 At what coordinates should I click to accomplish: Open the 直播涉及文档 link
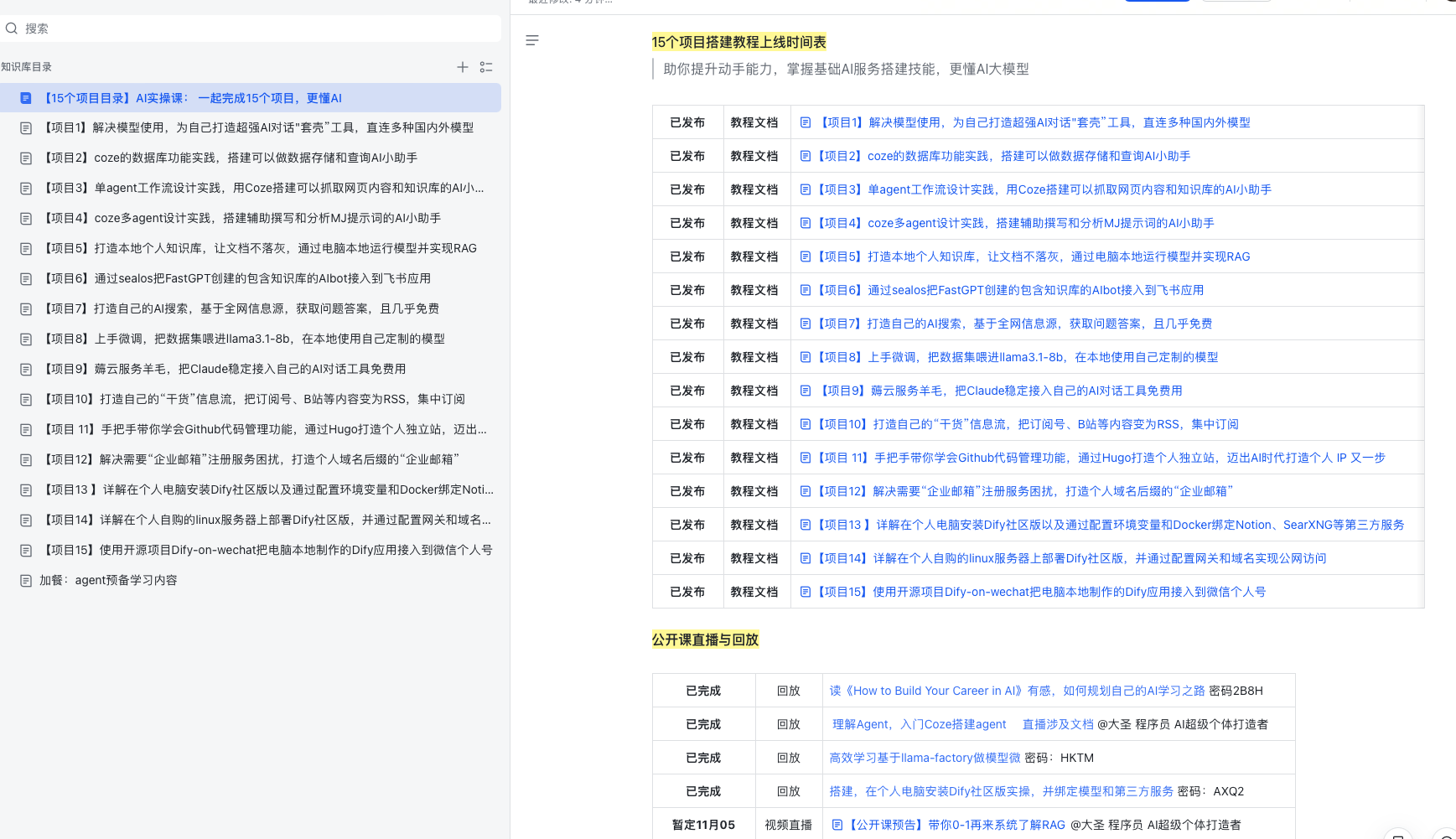pos(1057,724)
